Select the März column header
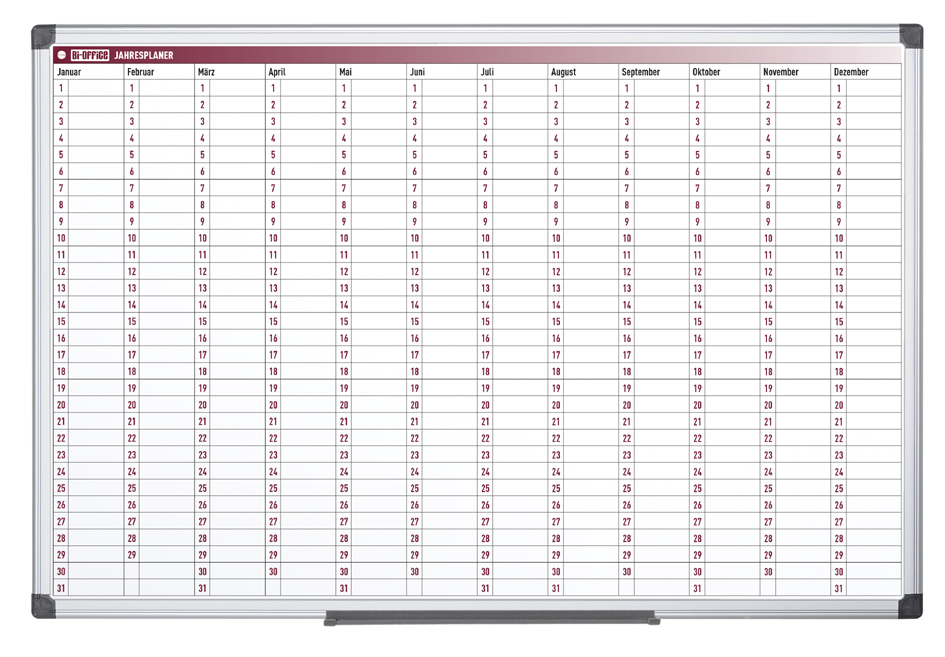The height and width of the screenshot is (657, 945). pos(206,72)
